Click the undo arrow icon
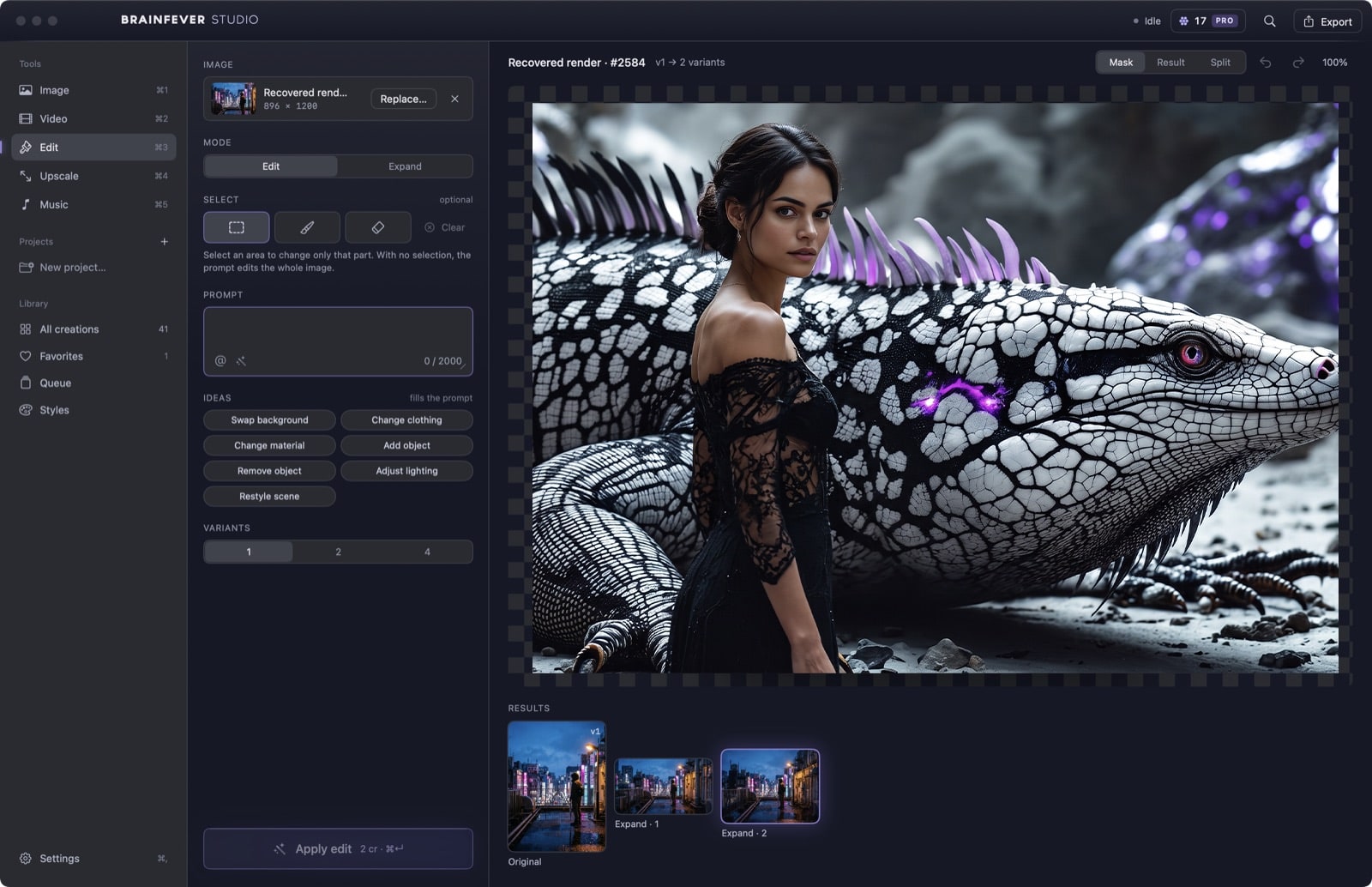The image size is (1372, 887). tap(1265, 63)
